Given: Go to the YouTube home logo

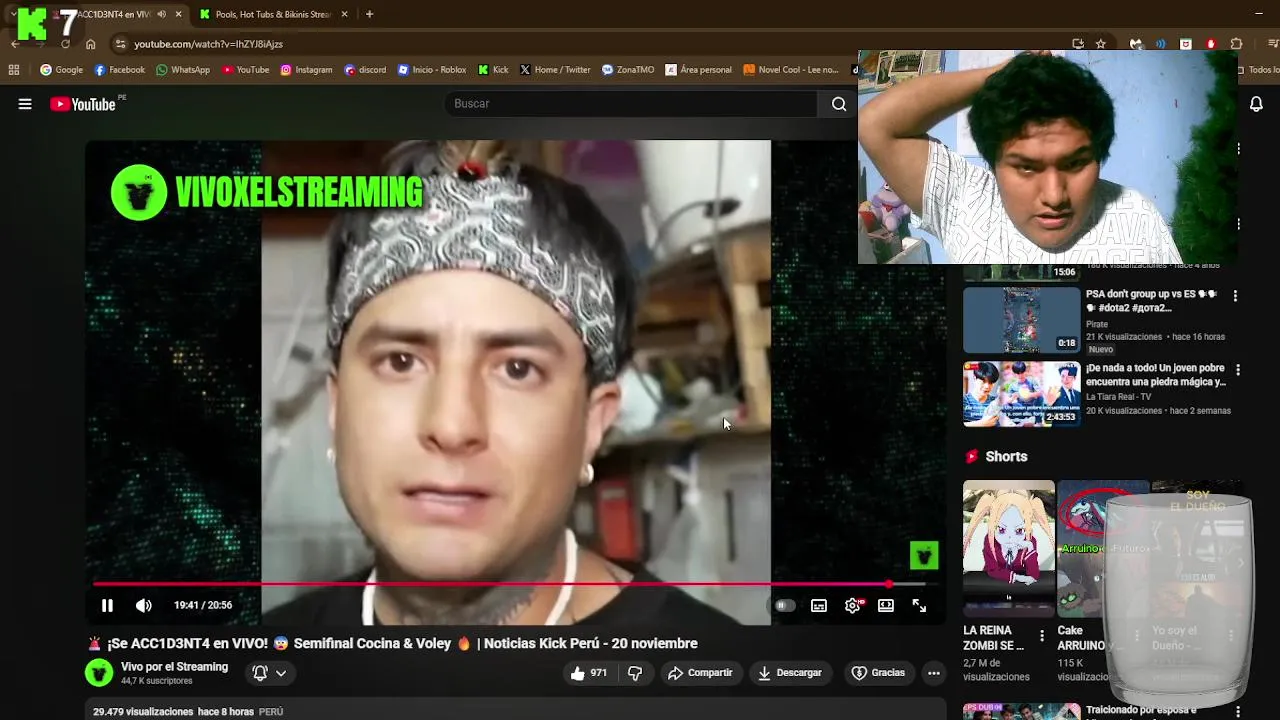Looking at the screenshot, I should 83,104.
